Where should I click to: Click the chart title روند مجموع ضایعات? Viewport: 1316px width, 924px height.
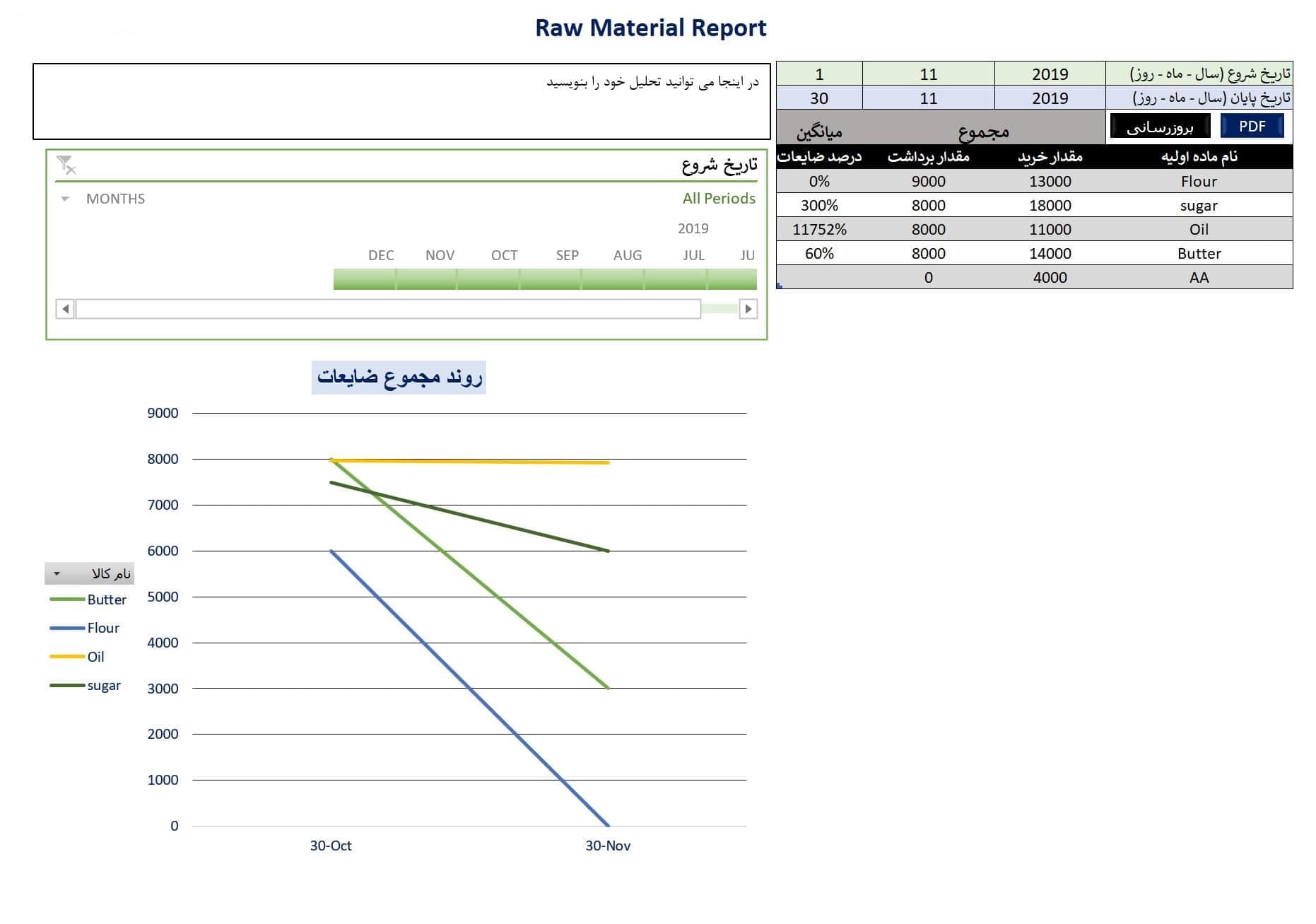[x=399, y=377]
